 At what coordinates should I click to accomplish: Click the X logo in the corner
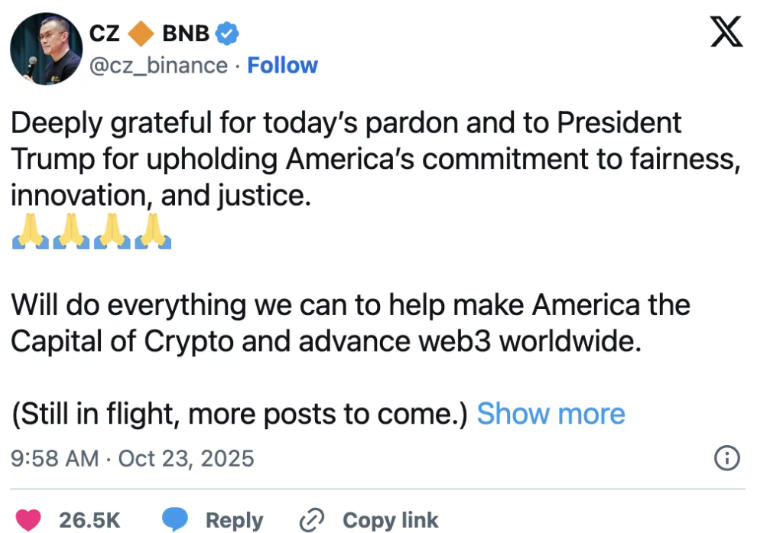(x=726, y=34)
